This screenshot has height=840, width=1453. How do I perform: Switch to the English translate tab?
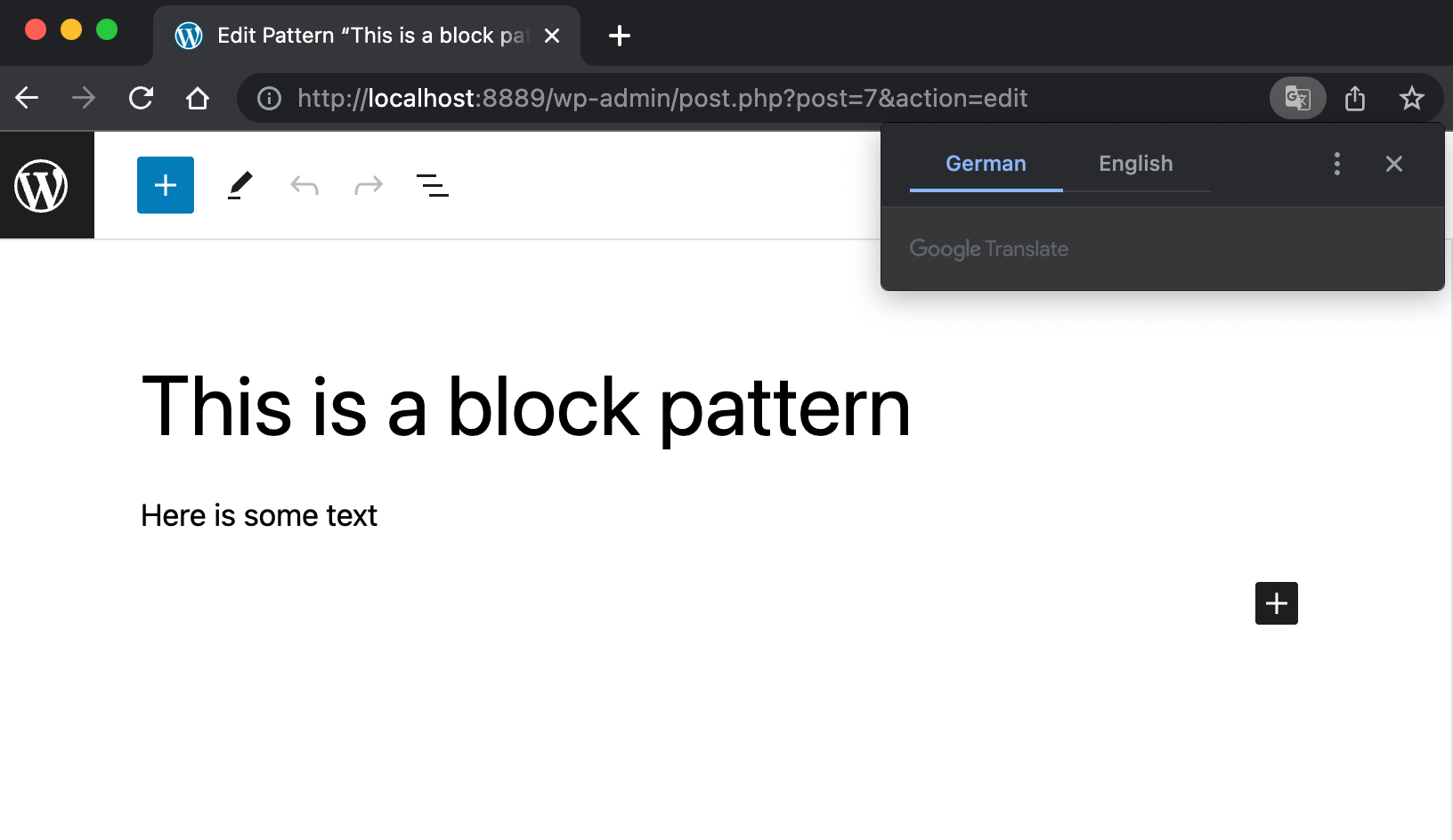pyautogui.click(x=1136, y=164)
